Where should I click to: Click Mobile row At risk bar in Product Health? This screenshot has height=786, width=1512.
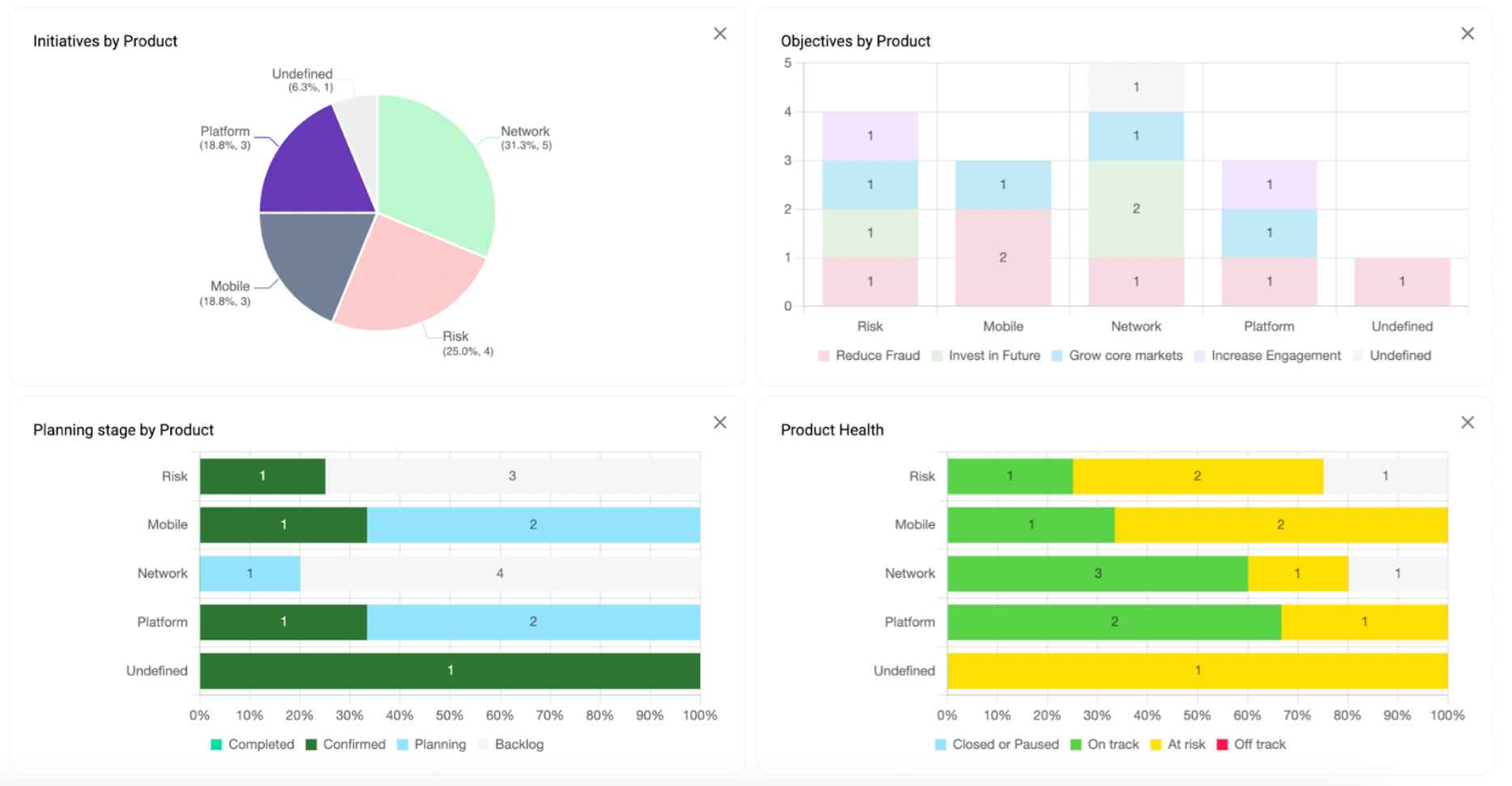pos(1281,525)
